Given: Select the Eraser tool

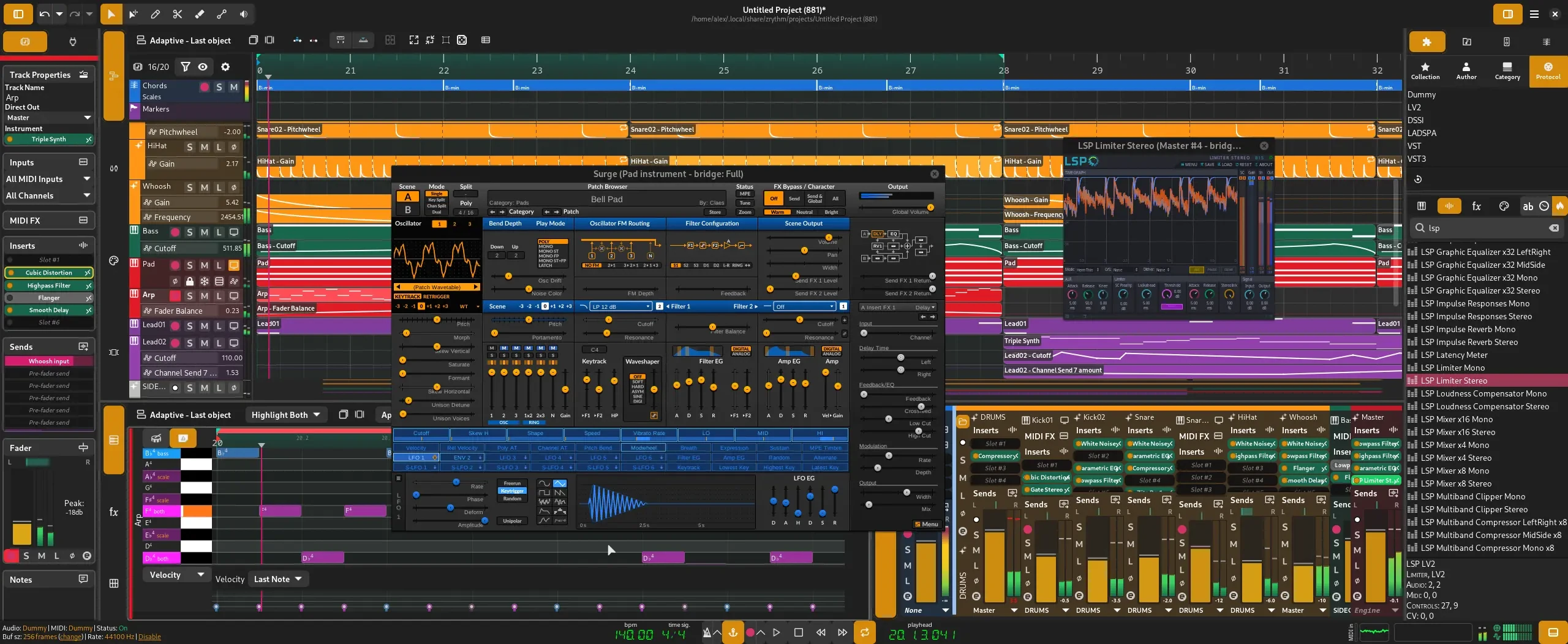Looking at the screenshot, I should [x=200, y=14].
